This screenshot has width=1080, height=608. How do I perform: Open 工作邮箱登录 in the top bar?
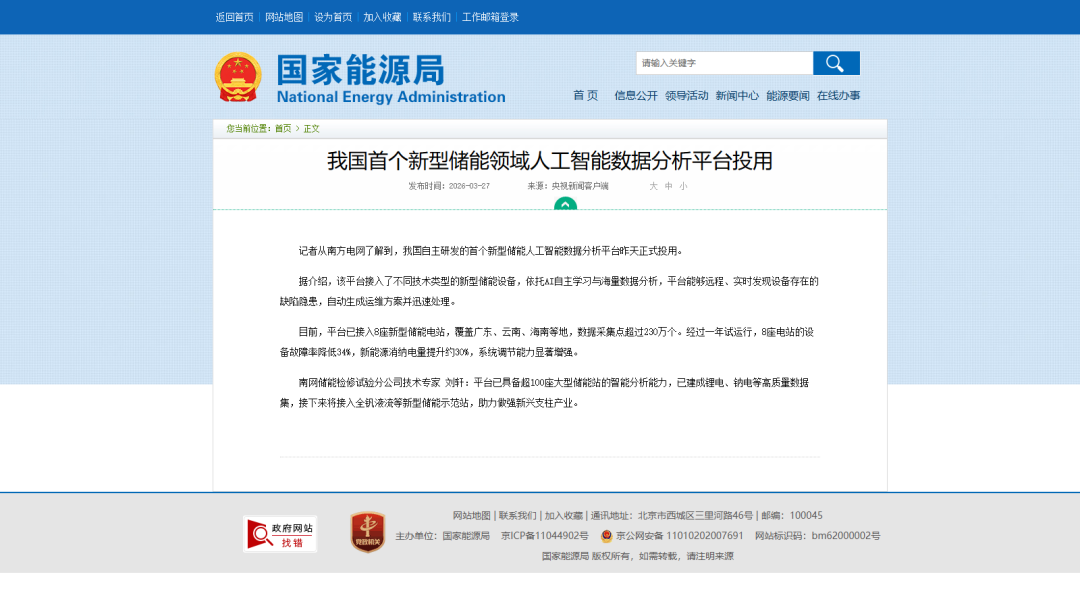point(490,17)
